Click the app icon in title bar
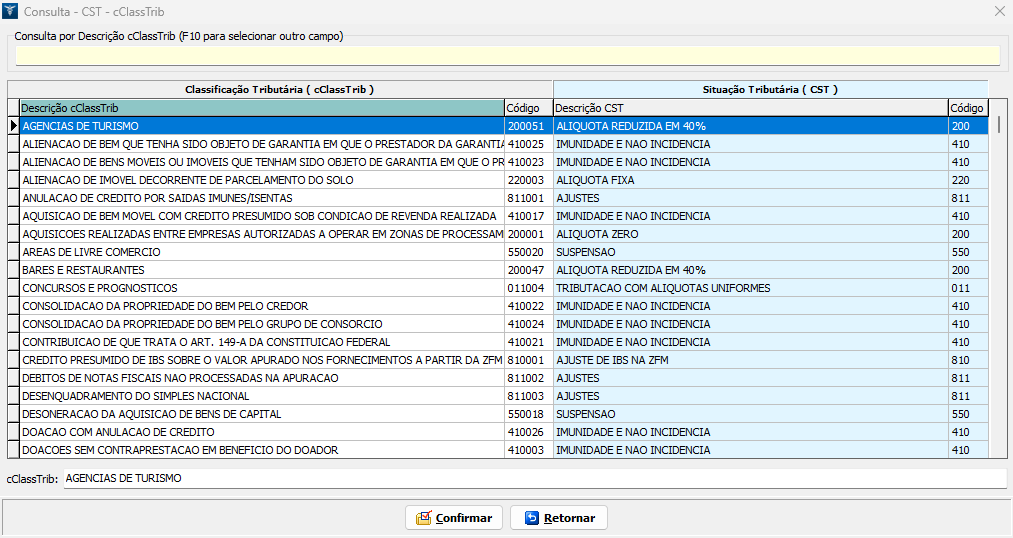 pos(11,11)
